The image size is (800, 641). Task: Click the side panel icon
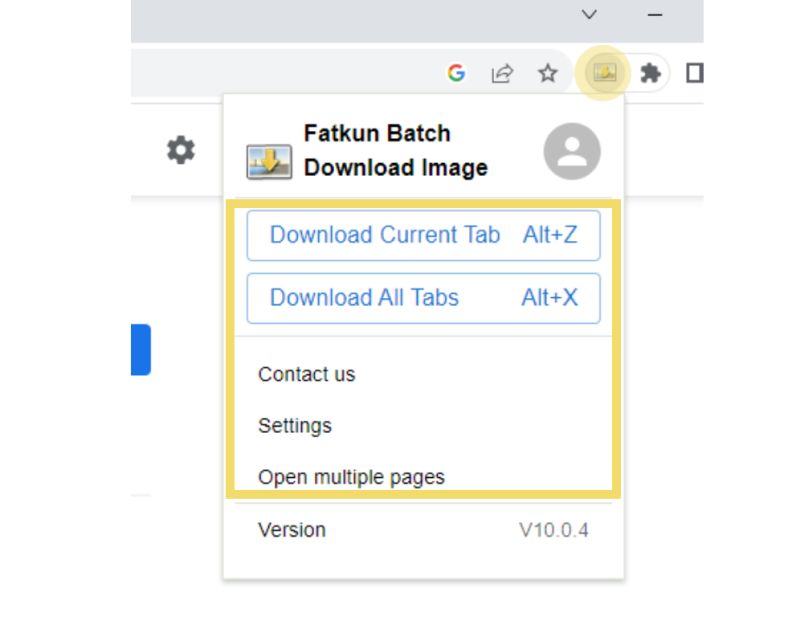pyautogui.click(x=694, y=73)
